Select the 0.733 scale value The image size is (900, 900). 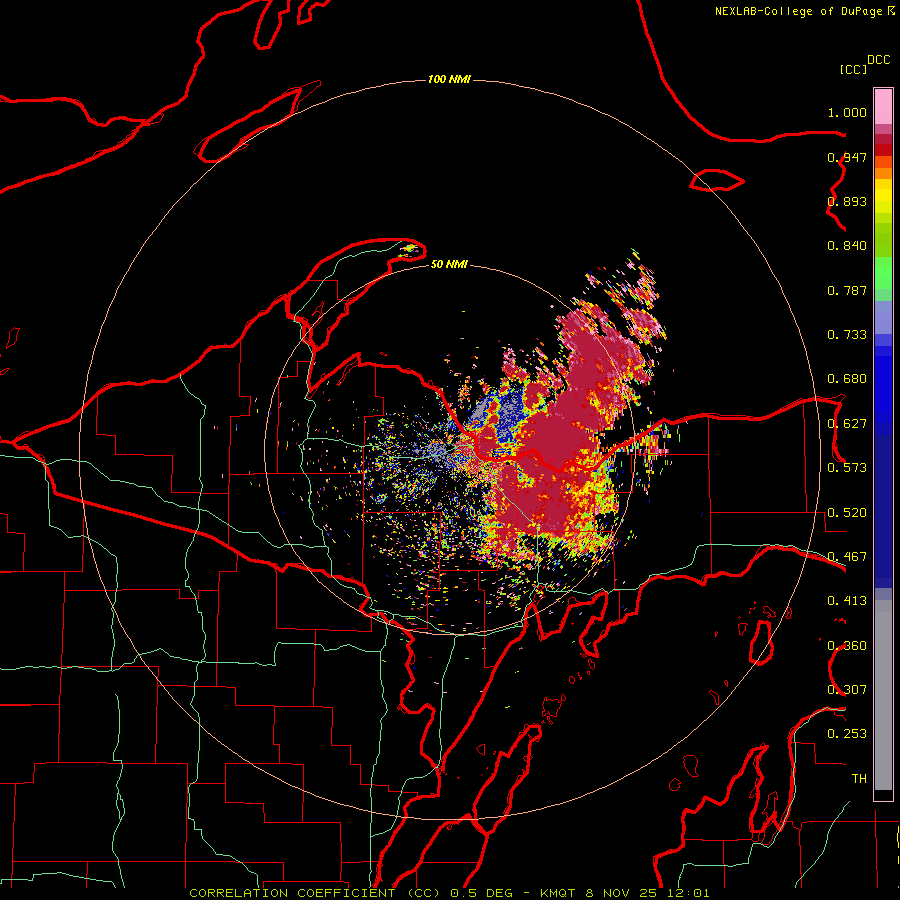tap(847, 335)
